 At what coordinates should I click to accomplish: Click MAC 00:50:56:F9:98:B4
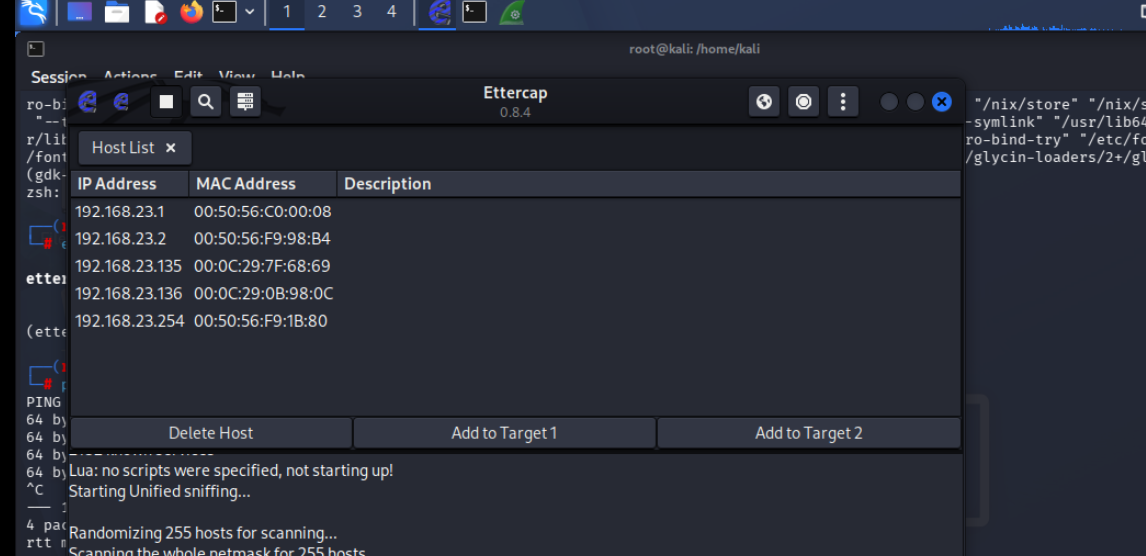(x=262, y=239)
